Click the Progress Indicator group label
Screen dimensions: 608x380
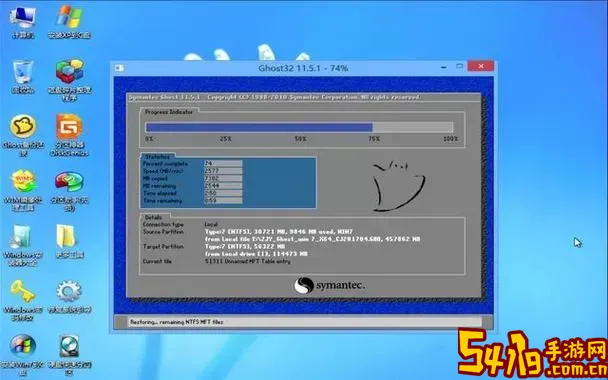pos(169,112)
